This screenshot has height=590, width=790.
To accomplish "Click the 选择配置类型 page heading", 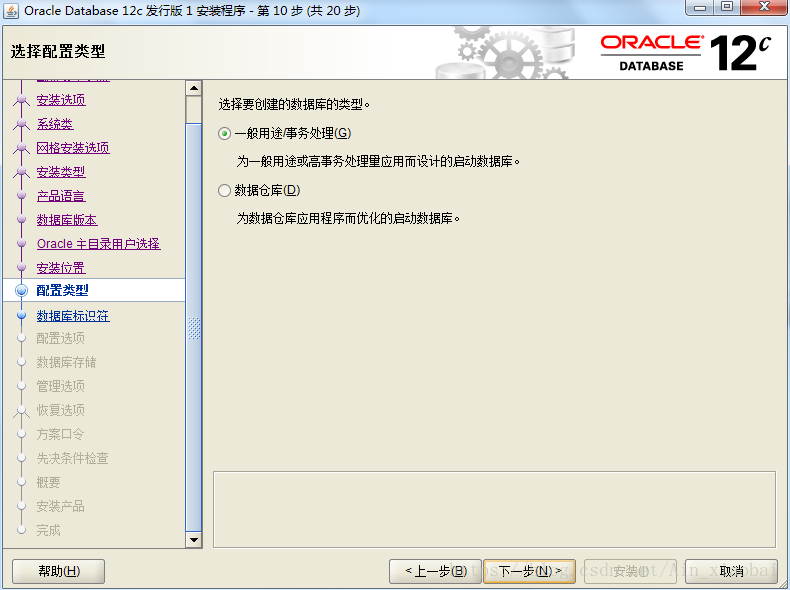I will click(x=58, y=51).
